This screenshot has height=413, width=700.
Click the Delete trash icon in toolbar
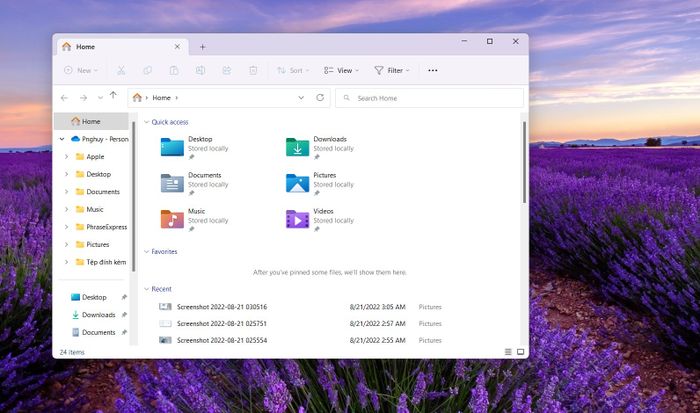[x=253, y=71]
